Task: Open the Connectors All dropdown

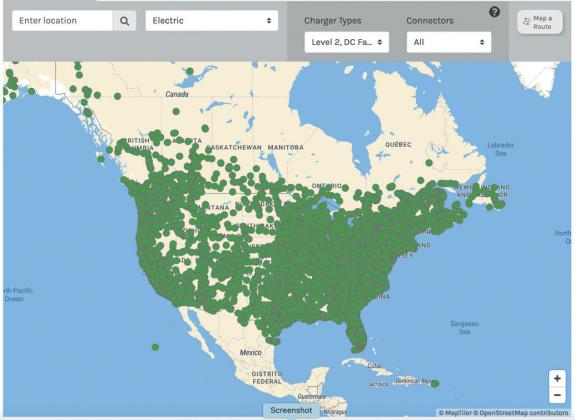Action: click(x=449, y=42)
